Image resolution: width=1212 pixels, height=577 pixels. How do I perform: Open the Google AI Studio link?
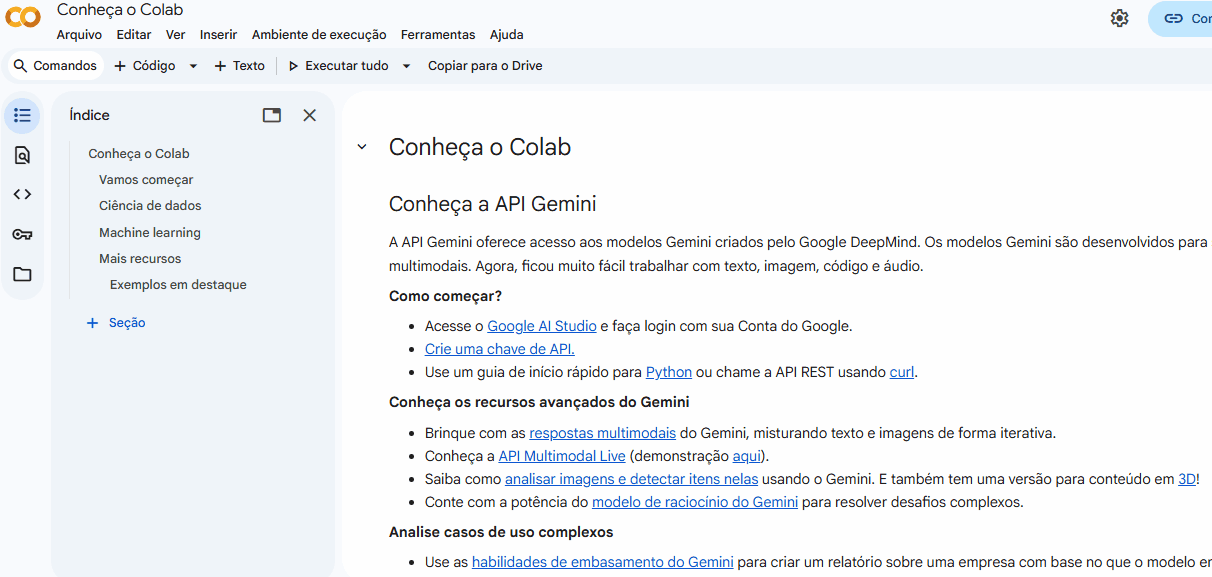(x=541, y=325)
